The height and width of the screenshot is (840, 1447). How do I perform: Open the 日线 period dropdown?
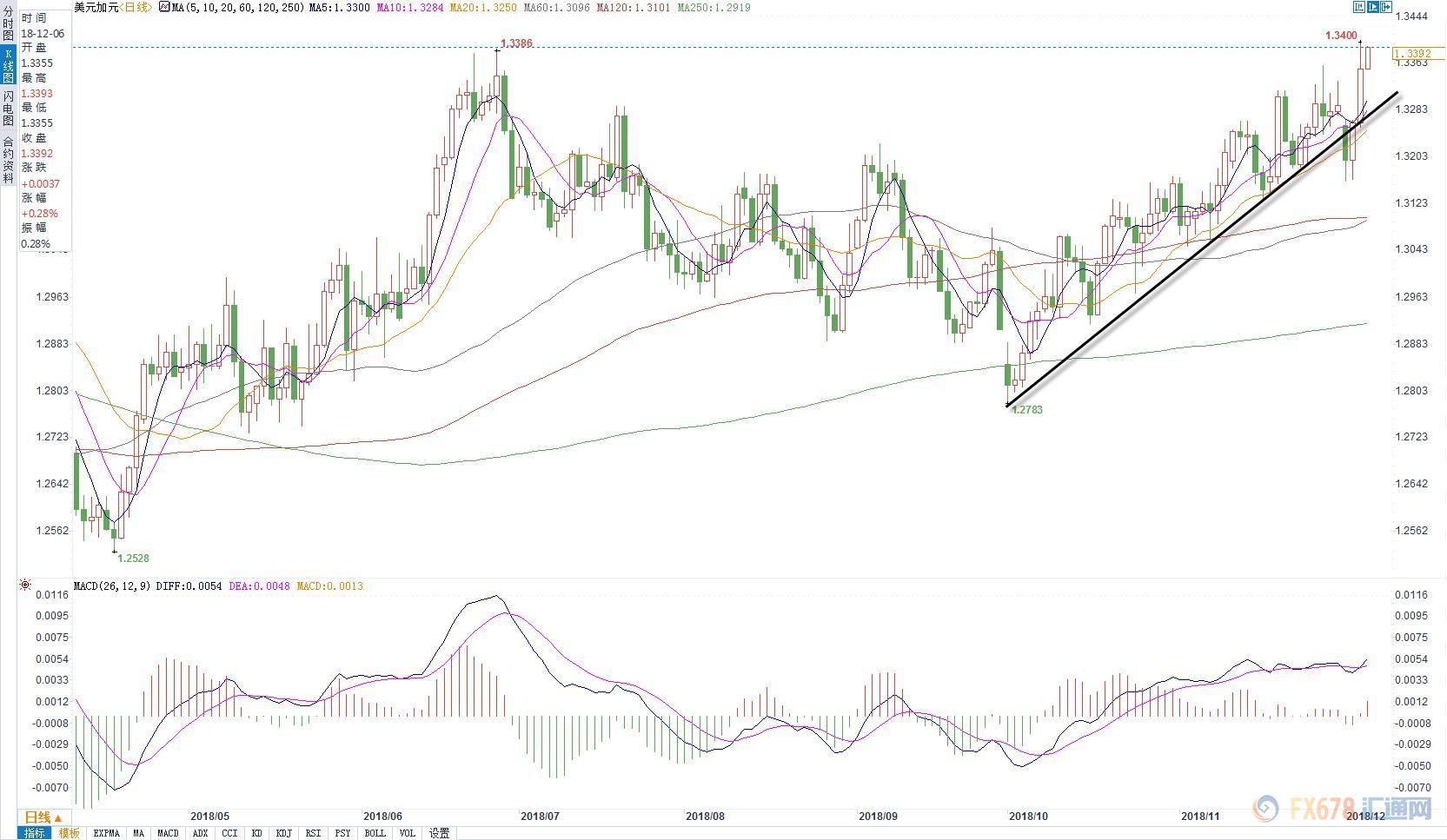(43, 817)
